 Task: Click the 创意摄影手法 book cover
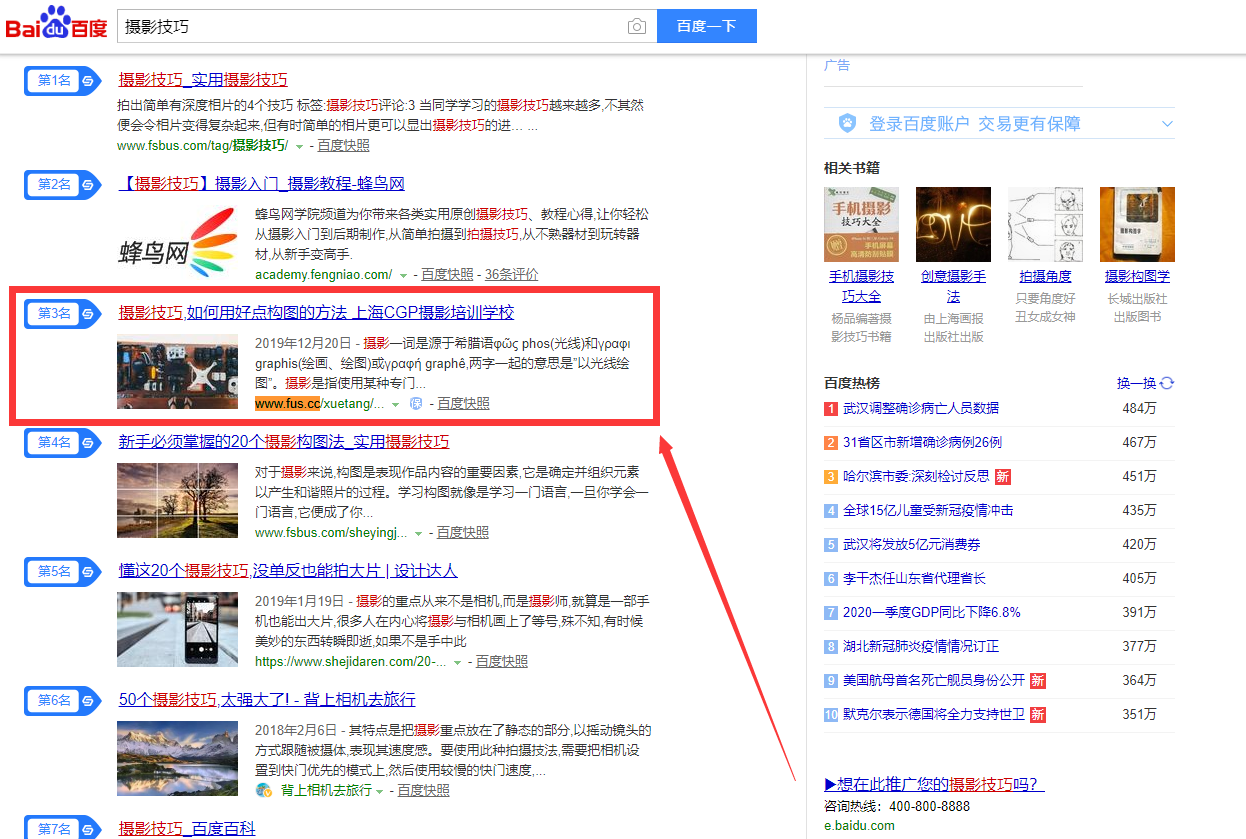[x=953, y=224]
